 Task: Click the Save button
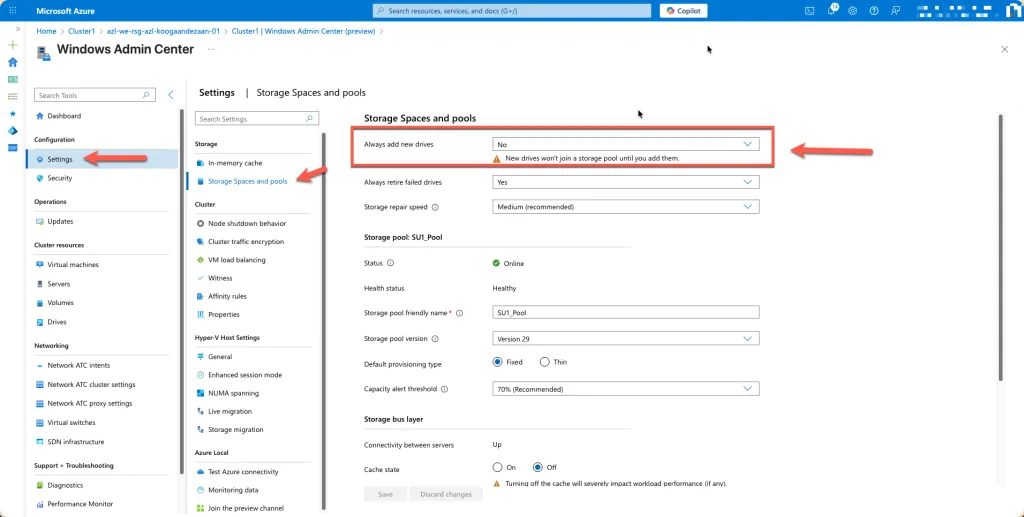coord(385,494)
